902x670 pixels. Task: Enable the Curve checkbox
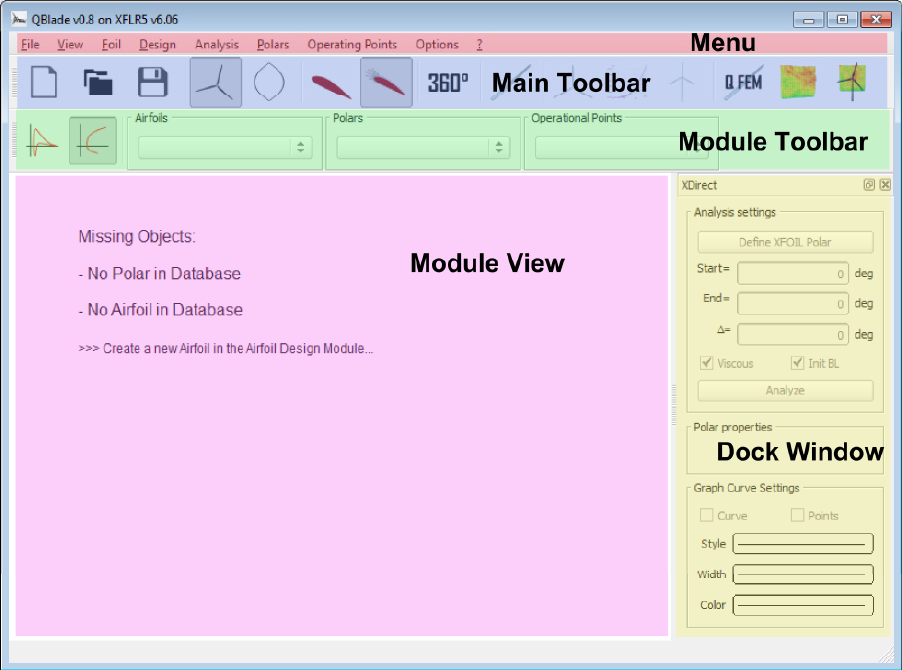[706, 515]
